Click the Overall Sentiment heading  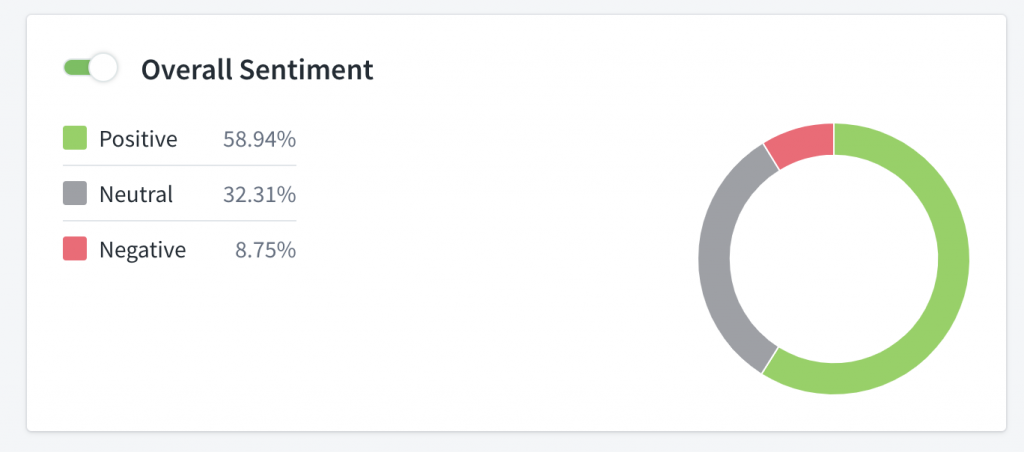257,69
